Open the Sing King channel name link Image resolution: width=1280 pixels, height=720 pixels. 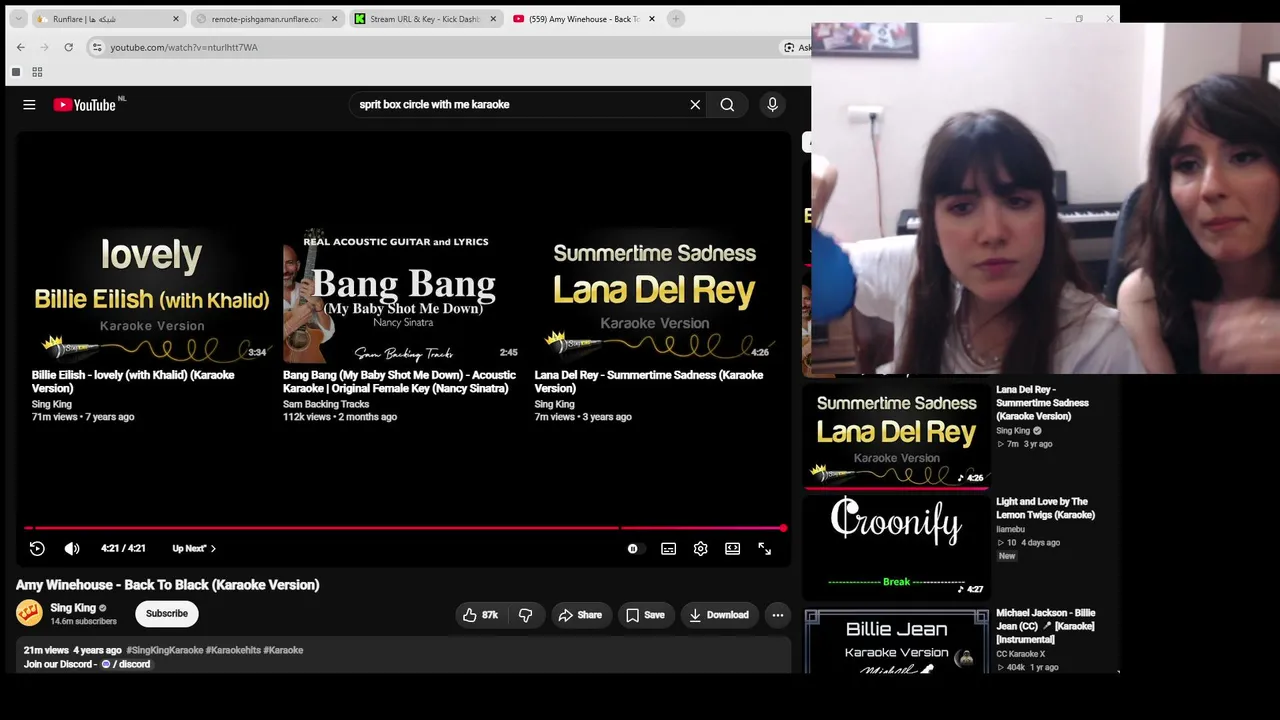[x=73, y=608]
